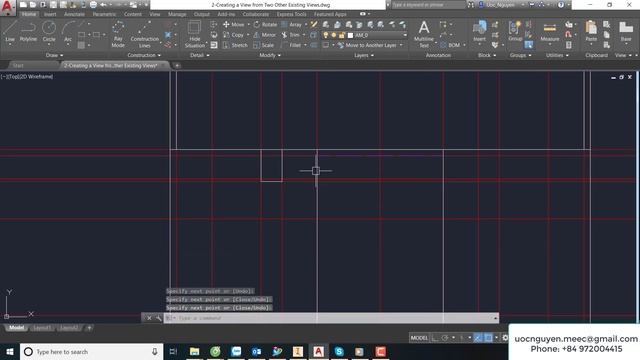Select the Move tool
Image resolution: width=640 pixels, height=360 pixels.
point(233,24)
